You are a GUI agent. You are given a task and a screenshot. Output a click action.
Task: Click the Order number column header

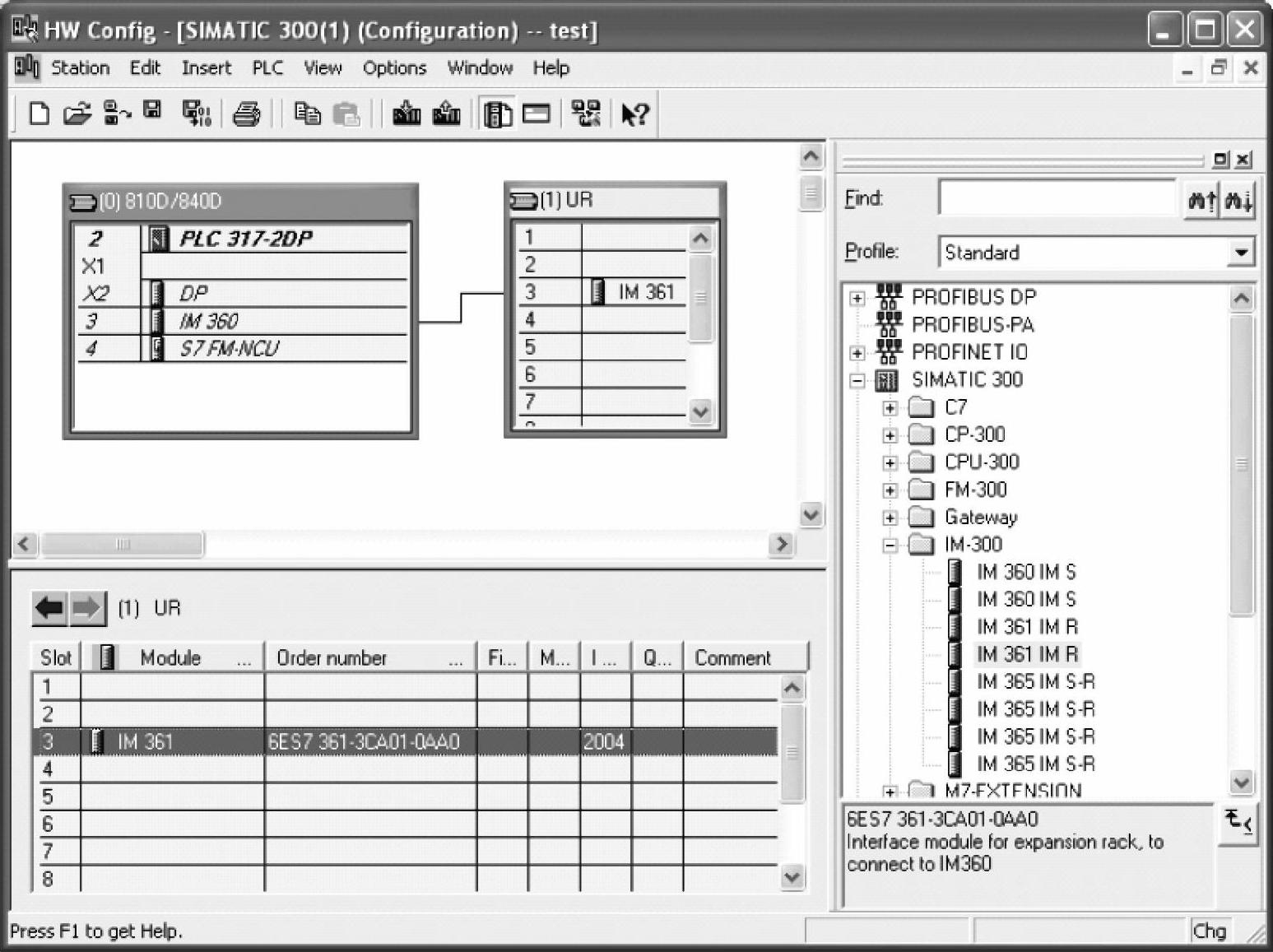[x=370, y=657]
